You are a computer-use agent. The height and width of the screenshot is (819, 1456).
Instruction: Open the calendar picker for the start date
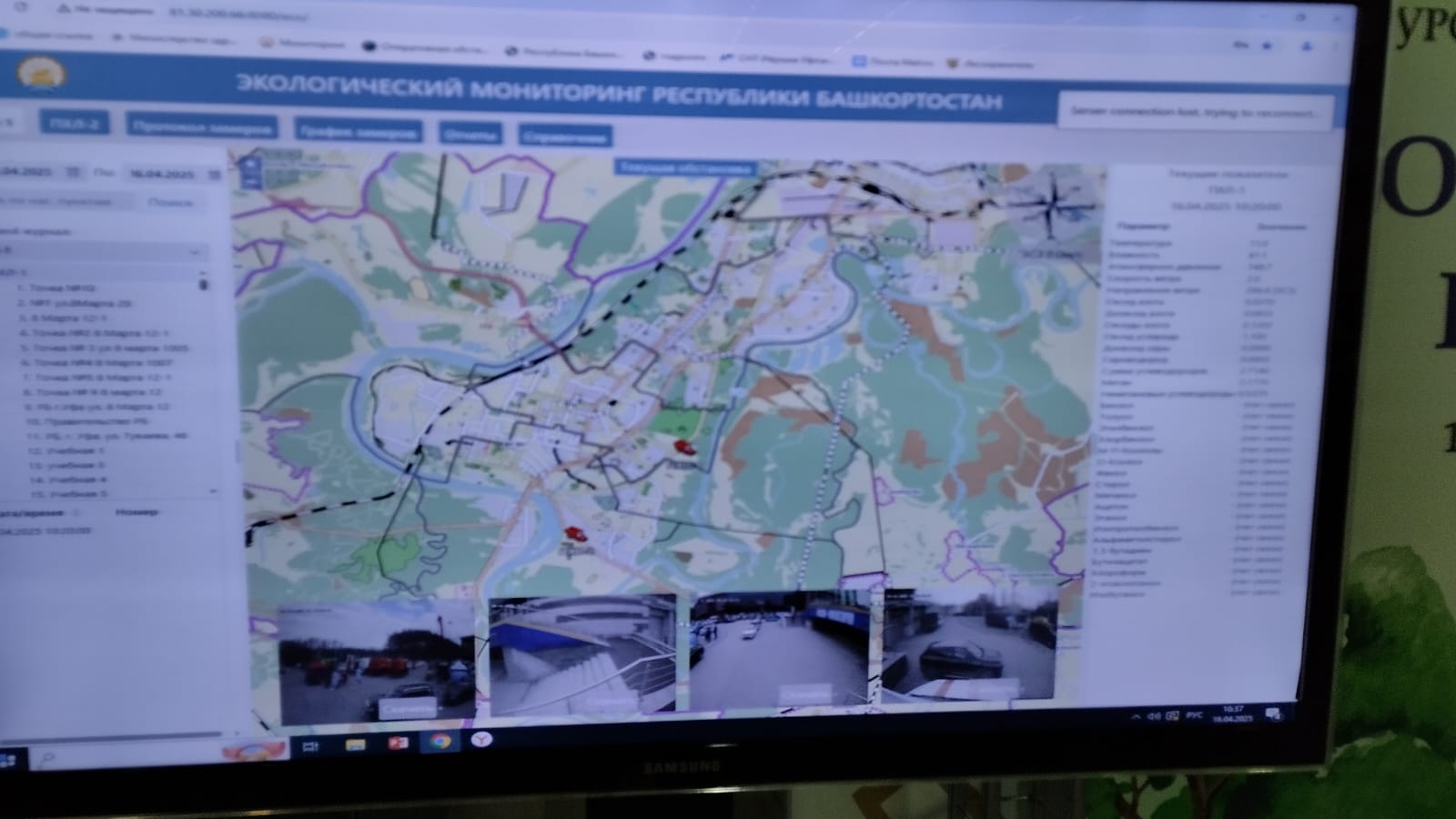click(73, 171)
